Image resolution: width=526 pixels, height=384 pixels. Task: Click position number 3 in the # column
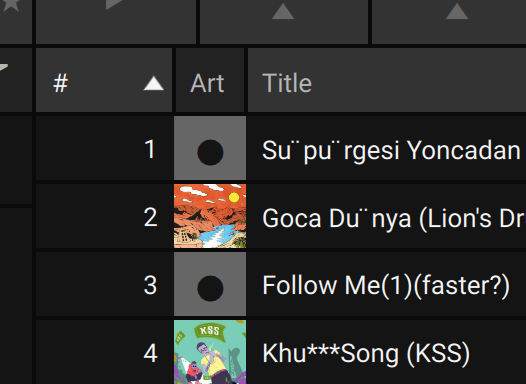150,285
